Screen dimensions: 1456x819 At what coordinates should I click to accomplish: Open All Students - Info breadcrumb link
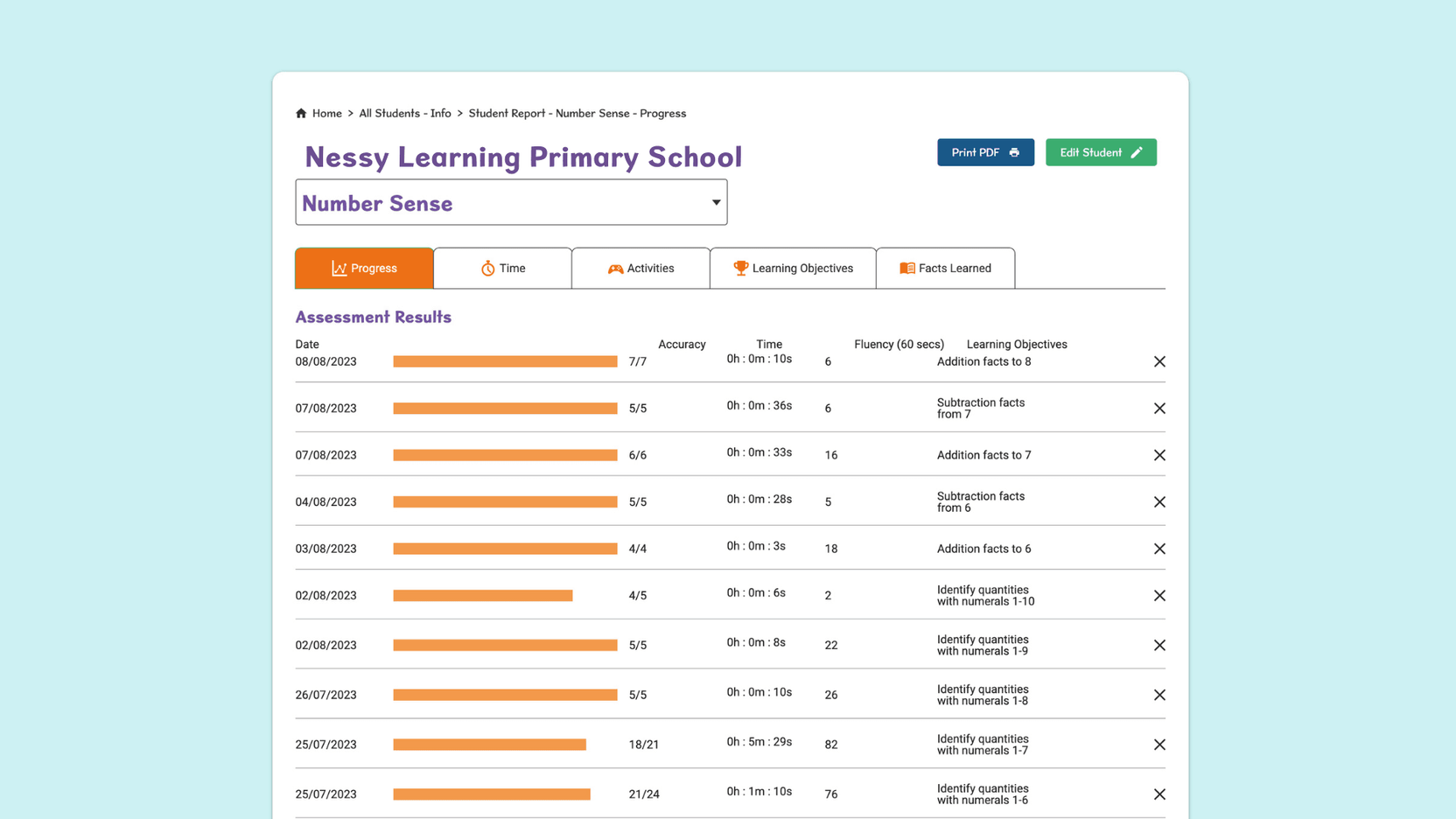point(405,113)
